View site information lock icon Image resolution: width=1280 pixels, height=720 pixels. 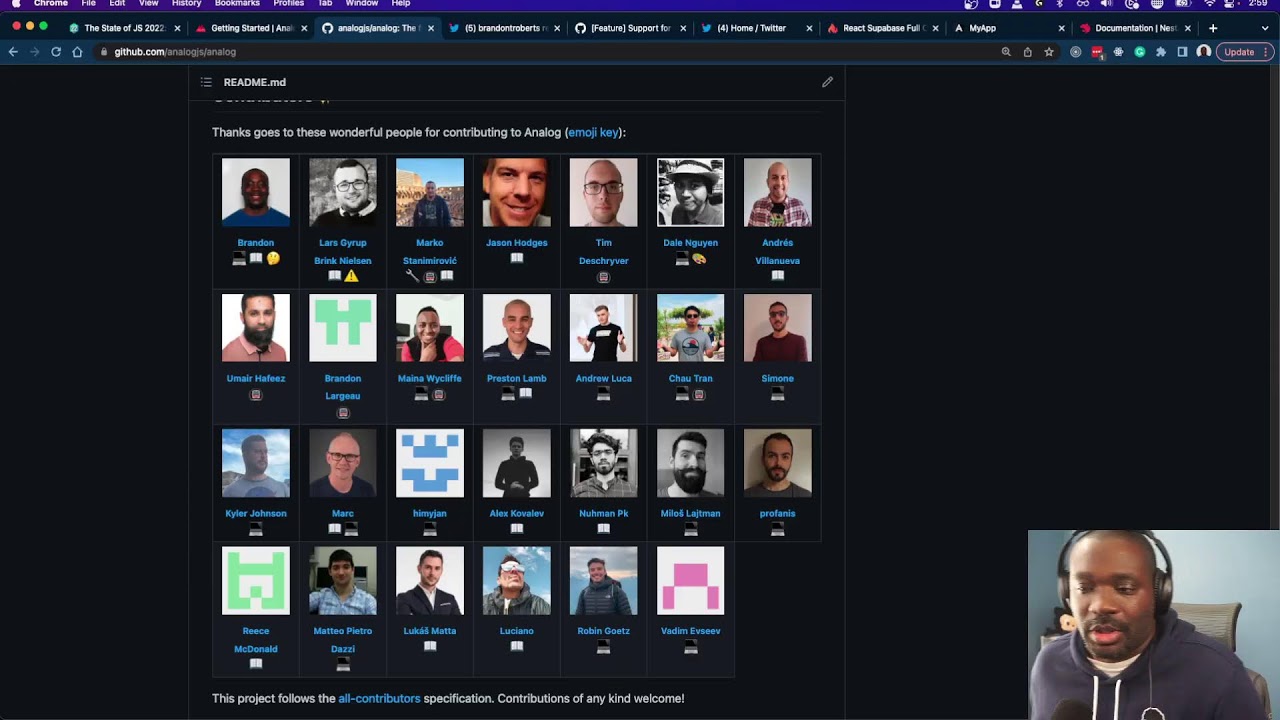[x=104, y=52]
